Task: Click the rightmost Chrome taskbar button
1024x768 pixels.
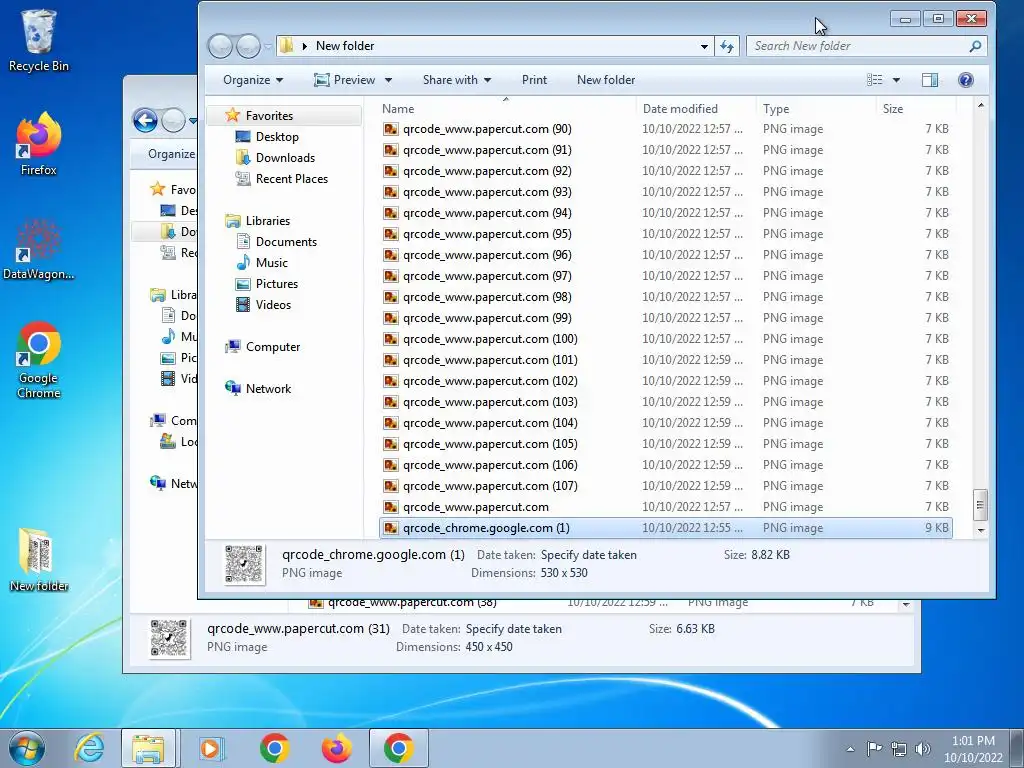Action: (x=398, y=748)
